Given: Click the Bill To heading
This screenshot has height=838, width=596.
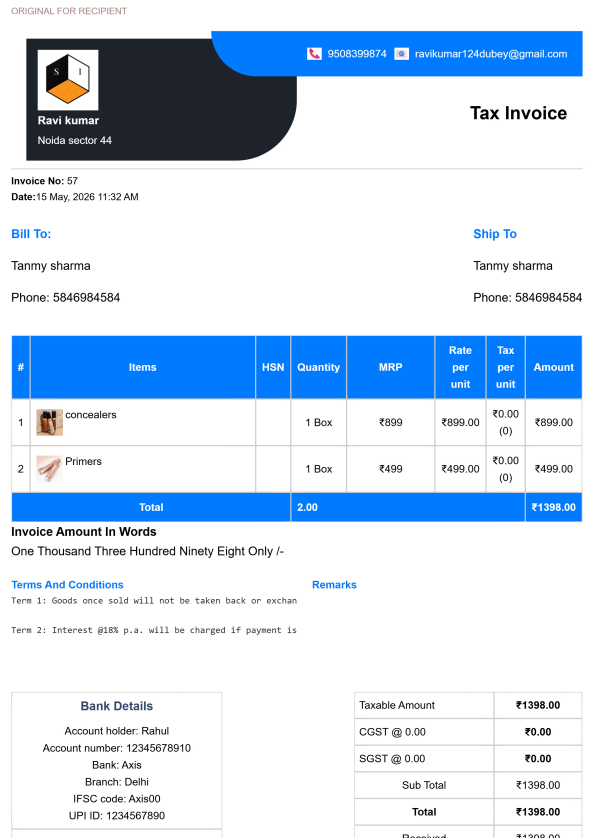Looking at the screenshot, I should (x=31, y=234).
